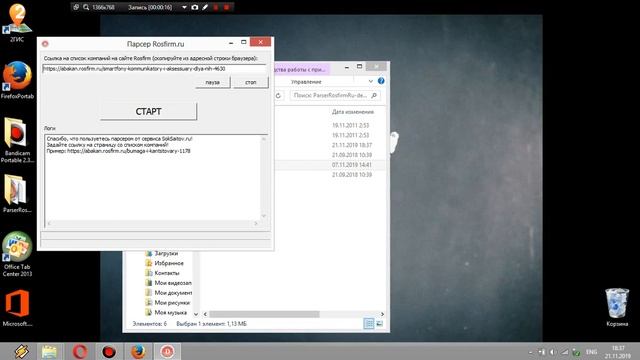640x360 pixels.
Task: Click the logs area scroll down arrow
Action: 264,216
